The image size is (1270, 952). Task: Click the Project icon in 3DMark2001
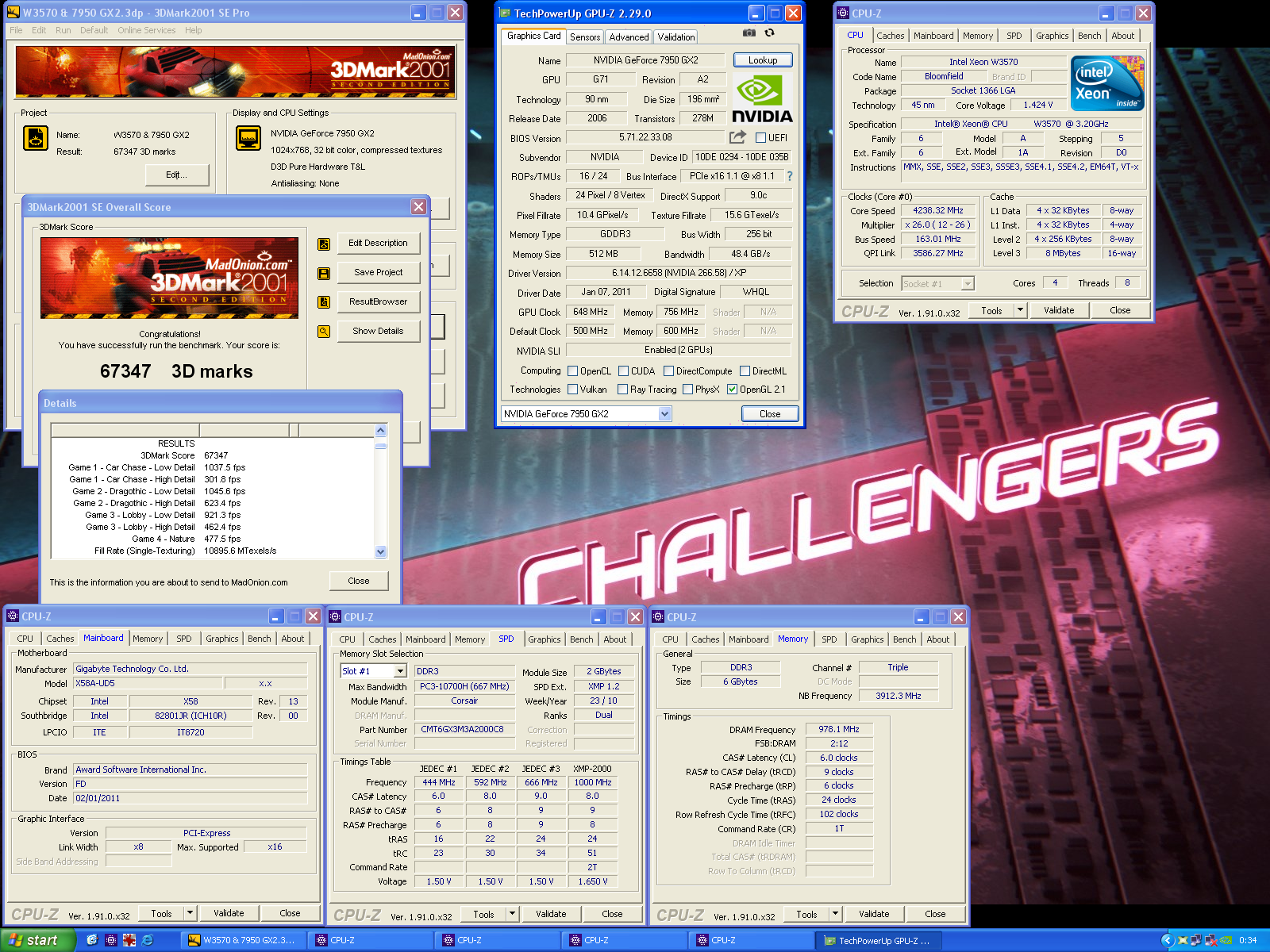click(x=36, y=138)
